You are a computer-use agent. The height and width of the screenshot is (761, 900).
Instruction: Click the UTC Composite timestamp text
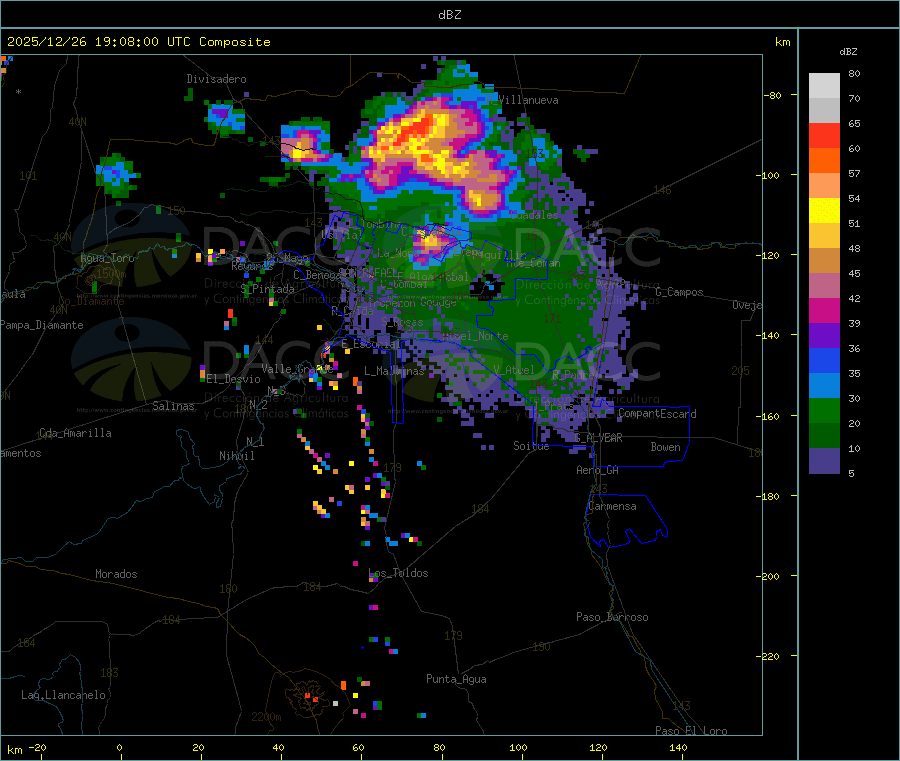[139, 42]
